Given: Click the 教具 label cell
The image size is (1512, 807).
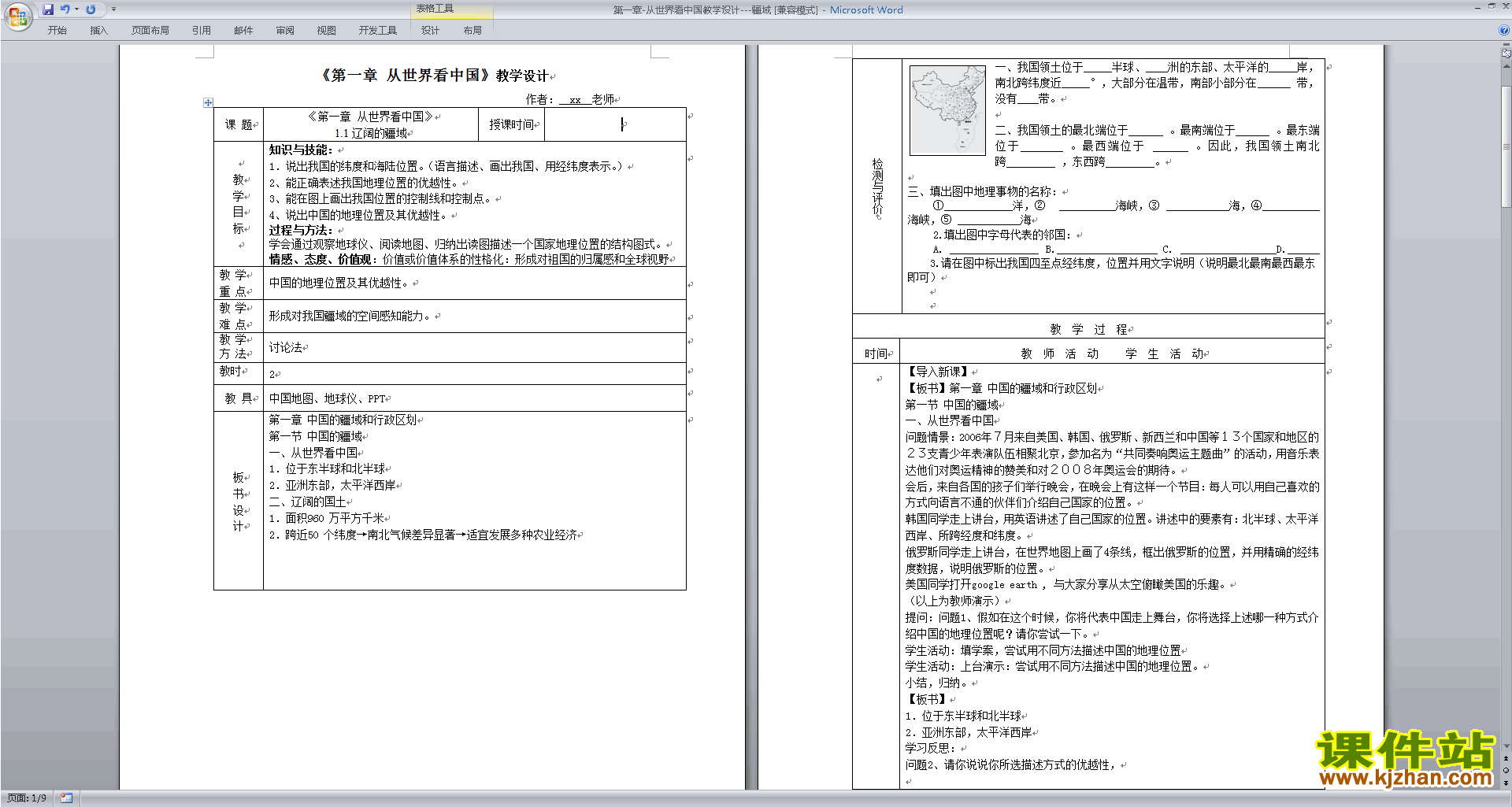Looking at the screenshot, I should 239,398.
